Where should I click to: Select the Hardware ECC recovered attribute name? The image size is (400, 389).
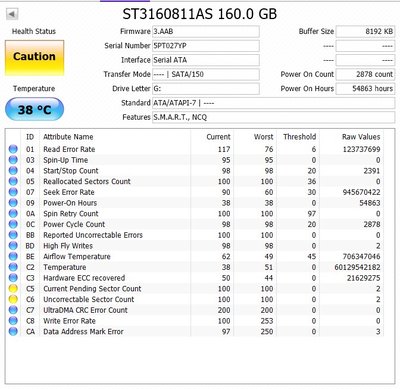point(84,278)
